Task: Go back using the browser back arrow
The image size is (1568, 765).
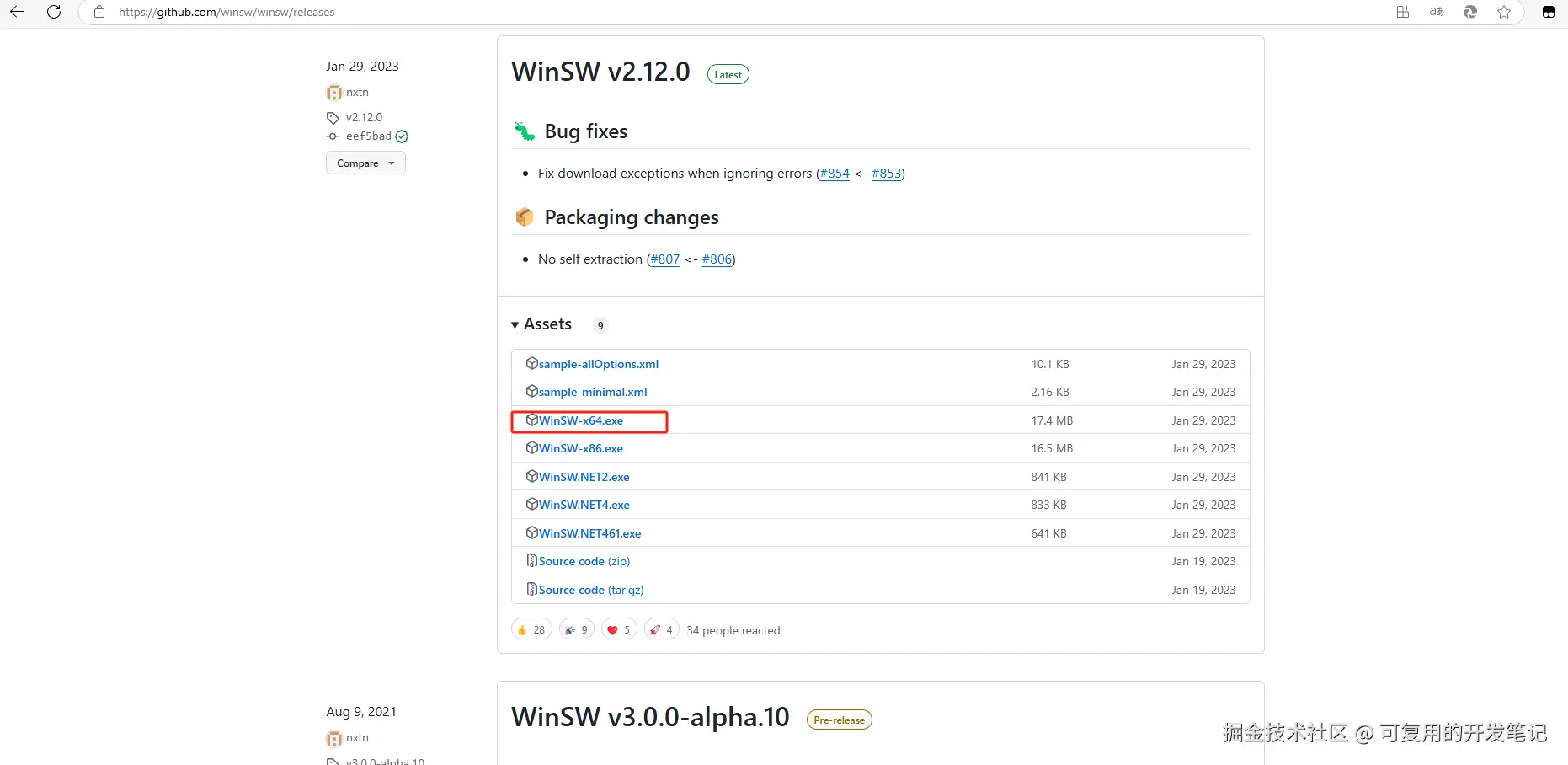Action: (x=17, y=12)
